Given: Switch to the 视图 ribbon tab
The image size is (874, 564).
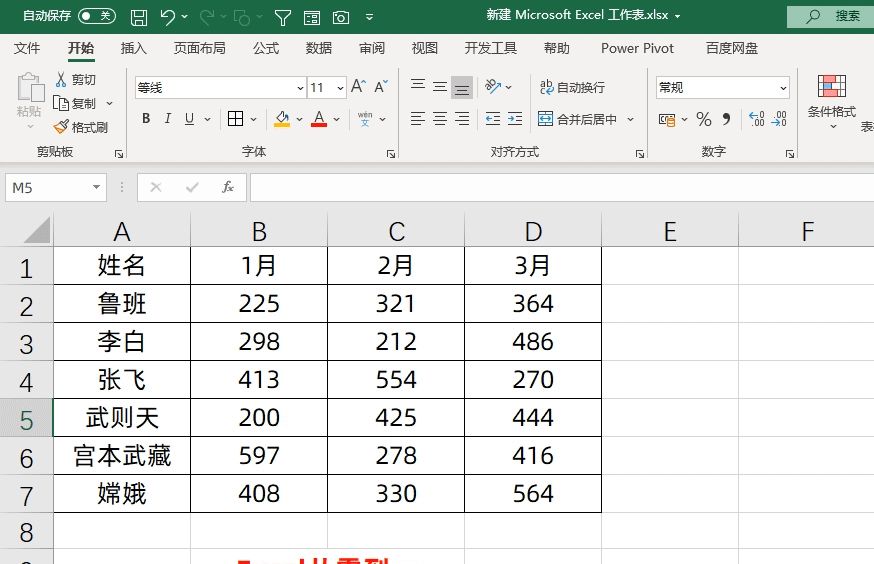Looking at the screenshot, I should pos(425,48).
